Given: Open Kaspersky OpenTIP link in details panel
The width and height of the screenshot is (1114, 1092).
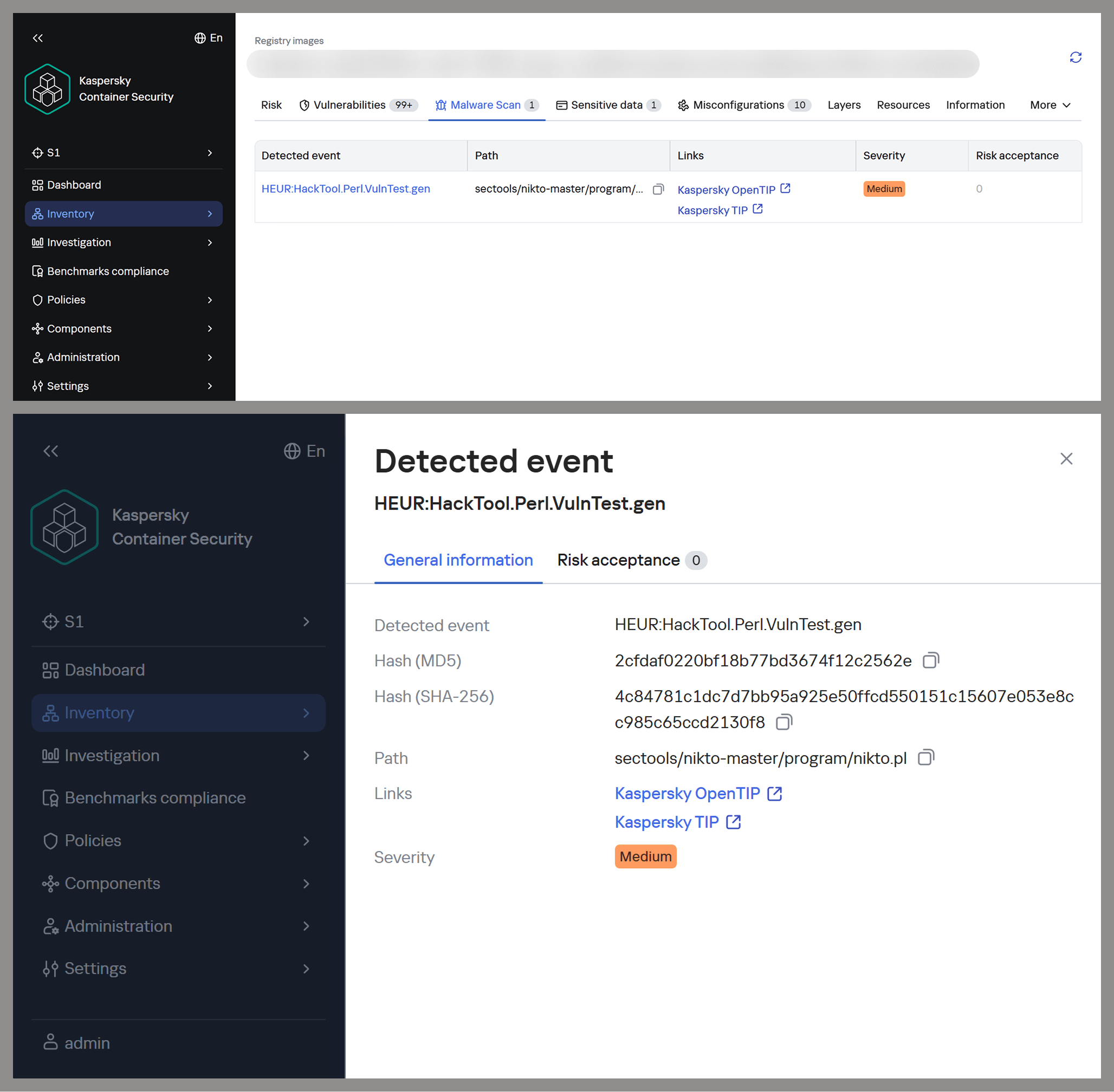Looking at the screenshot, I should (x=687, y=793).
